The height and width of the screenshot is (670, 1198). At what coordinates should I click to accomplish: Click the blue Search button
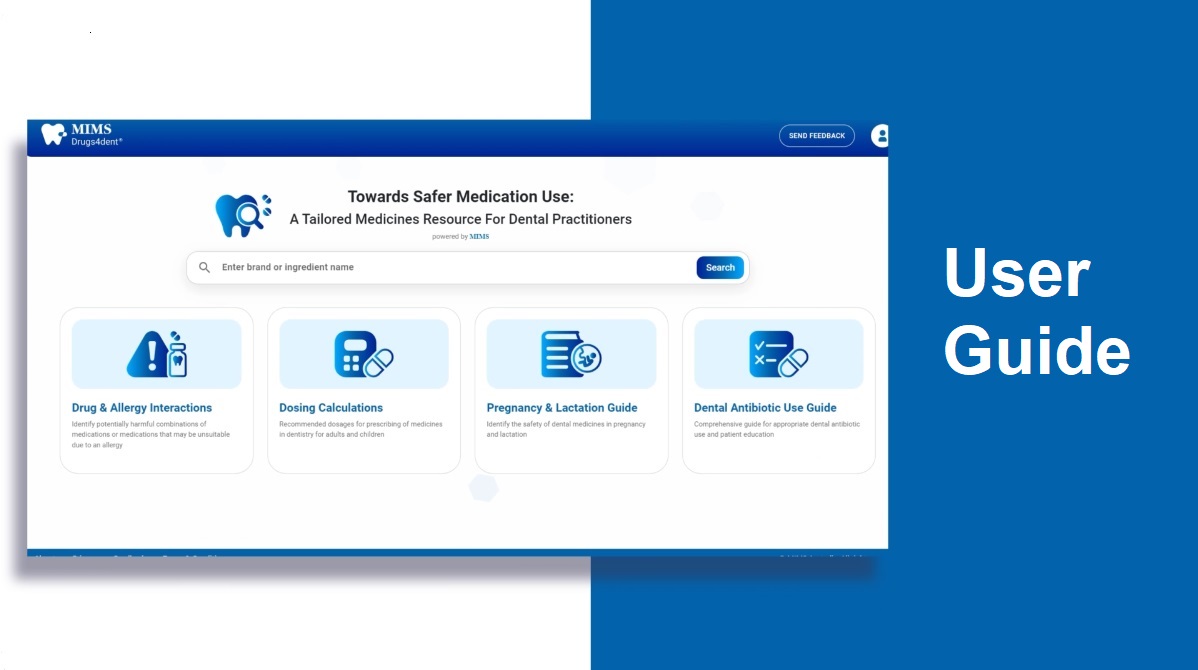[x=720, y=268]
